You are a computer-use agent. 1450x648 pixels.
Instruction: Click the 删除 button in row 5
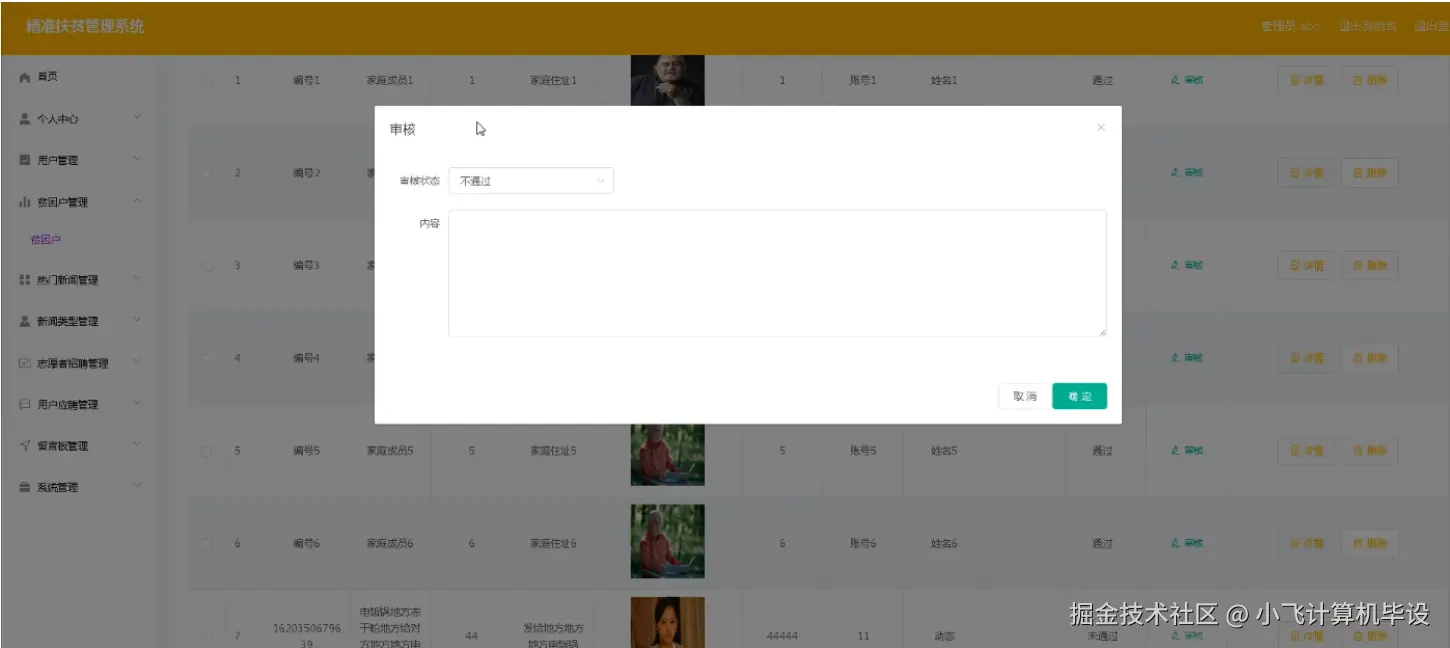pyautogui.click(x=1369, y=451)
